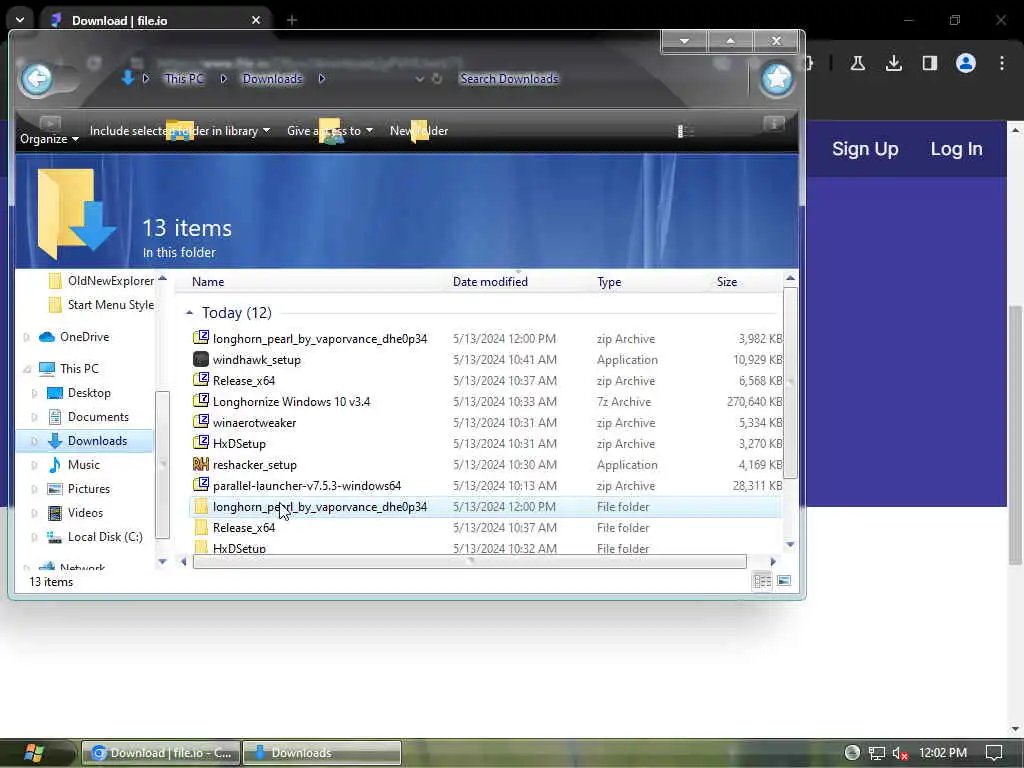Expand the OneDrive tree node
Viewport: 1024px width, 768px height.
click(x=27, y=337)
